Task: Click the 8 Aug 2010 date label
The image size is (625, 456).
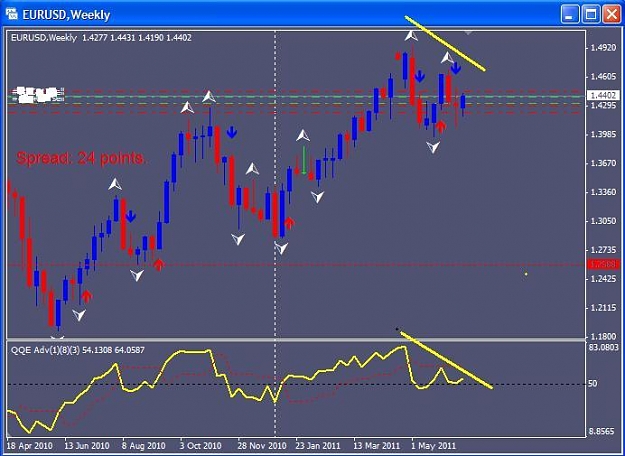Action: click(x=143, y=445)
